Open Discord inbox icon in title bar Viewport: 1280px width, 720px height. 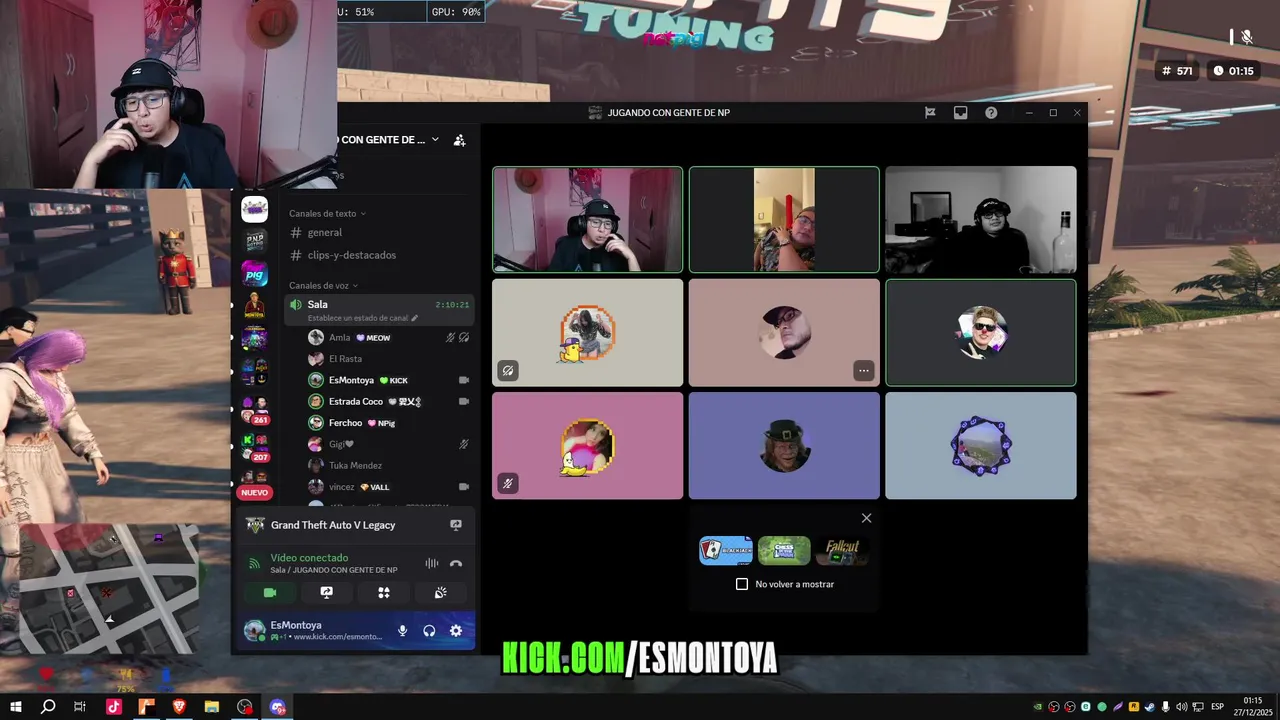pos(960,113)
